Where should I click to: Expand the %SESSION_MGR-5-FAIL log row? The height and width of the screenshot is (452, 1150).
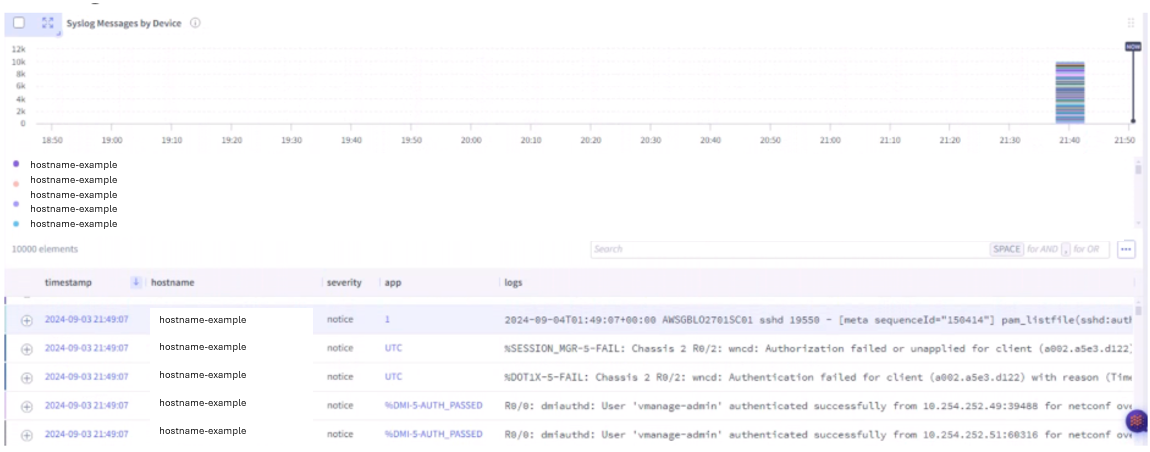tap(27, 349)
